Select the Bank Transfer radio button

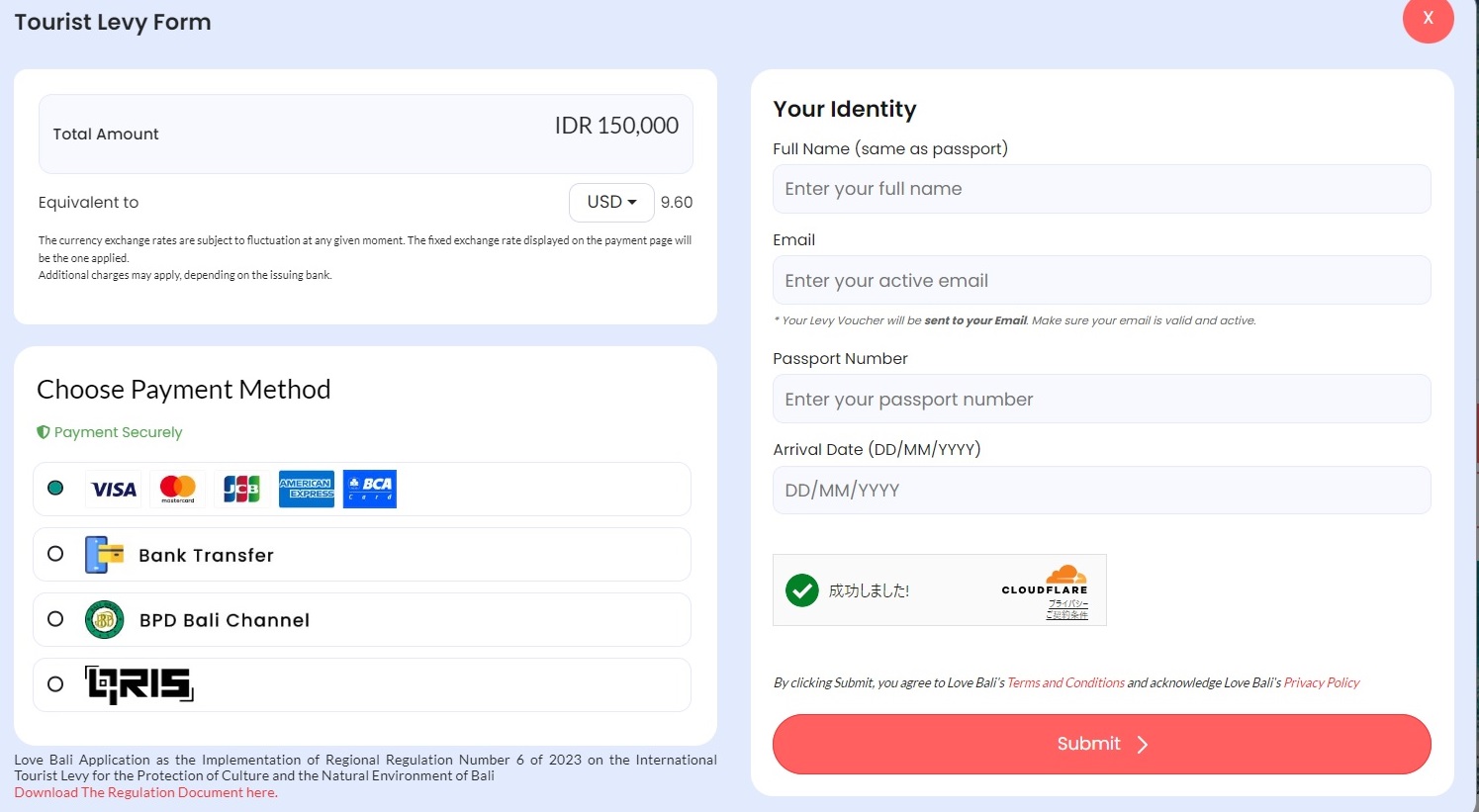(55, 554)
